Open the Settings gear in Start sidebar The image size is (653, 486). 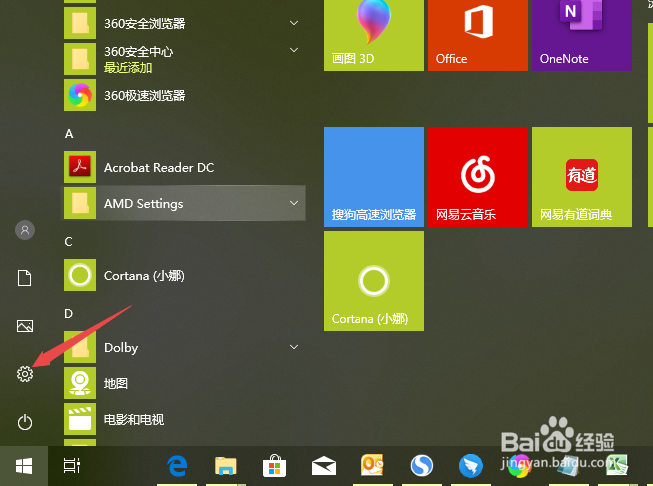pos(25,374)
